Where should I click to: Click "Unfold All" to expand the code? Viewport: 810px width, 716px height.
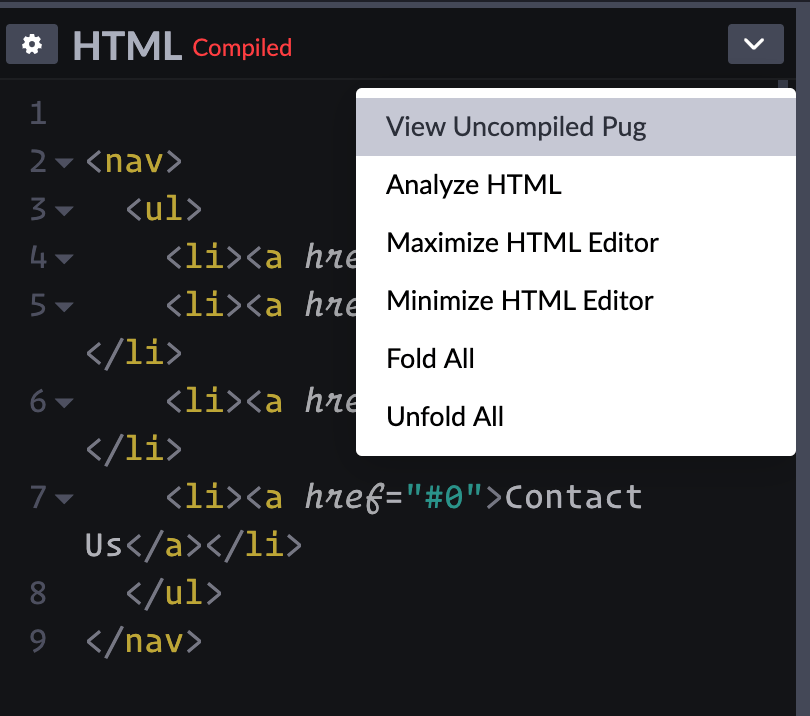(x=445, y=416)
